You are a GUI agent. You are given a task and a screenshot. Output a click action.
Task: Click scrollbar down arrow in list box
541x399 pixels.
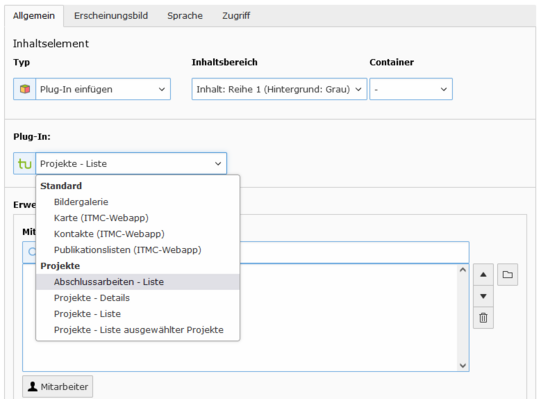(463, 365)
